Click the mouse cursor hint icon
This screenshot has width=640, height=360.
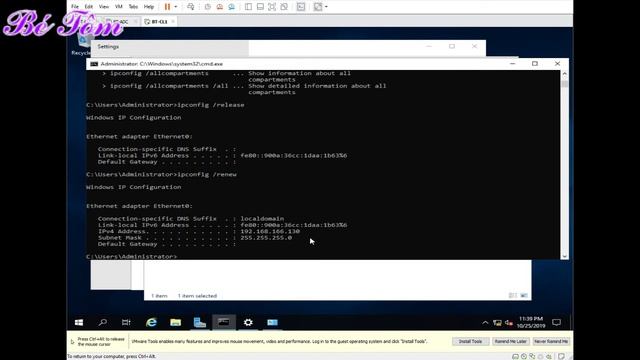tap(72, 342)
